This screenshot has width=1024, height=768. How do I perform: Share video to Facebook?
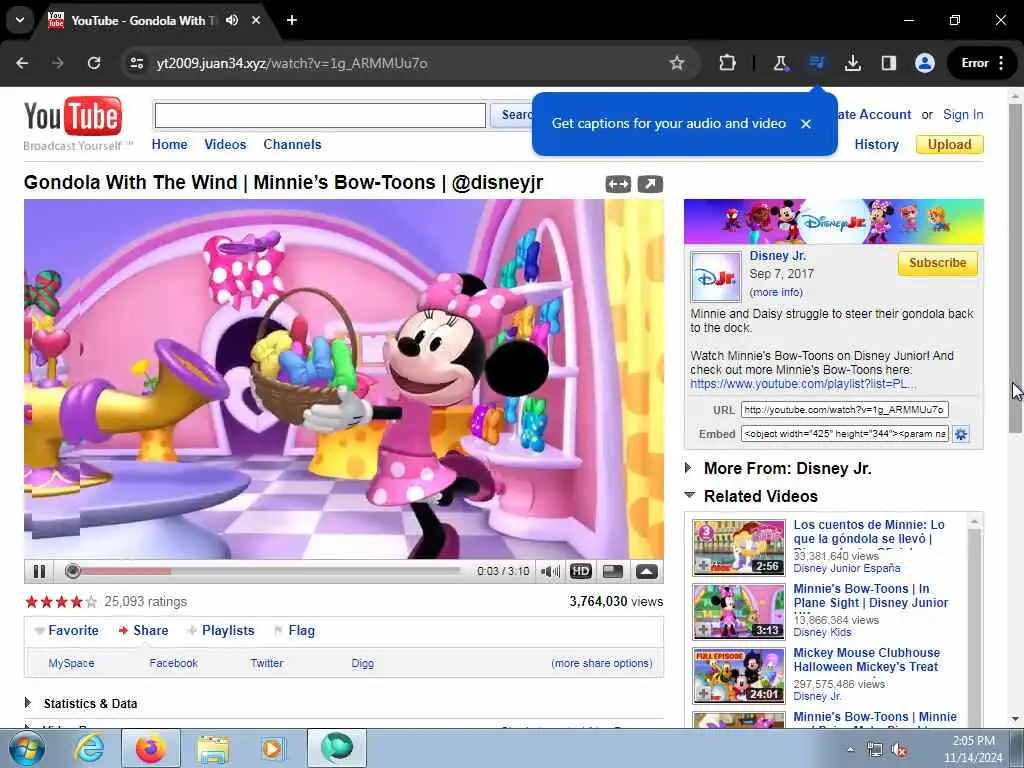(173, 664)
